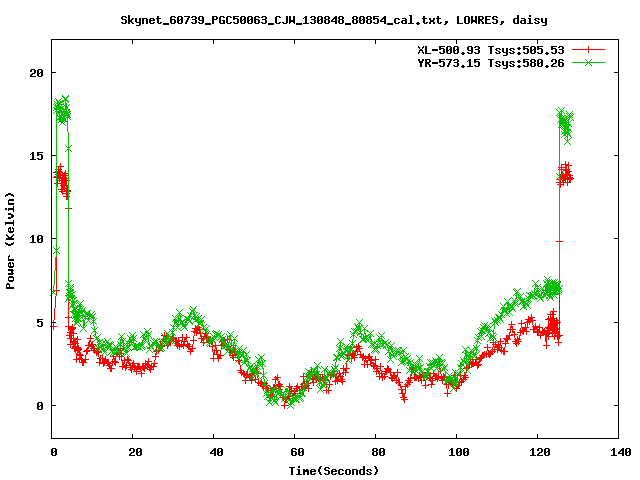Select the YR-573.15 Tsys:580.26 legend entry
Screen dimensions: 640x480
[491, 63]
